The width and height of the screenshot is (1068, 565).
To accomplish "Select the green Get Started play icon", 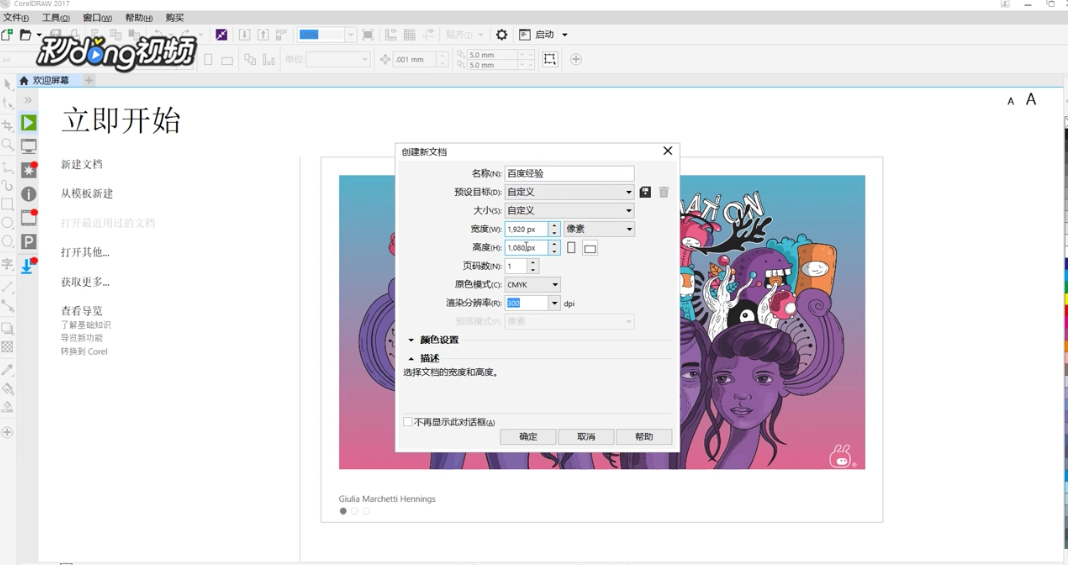I will tap(29, 123).
